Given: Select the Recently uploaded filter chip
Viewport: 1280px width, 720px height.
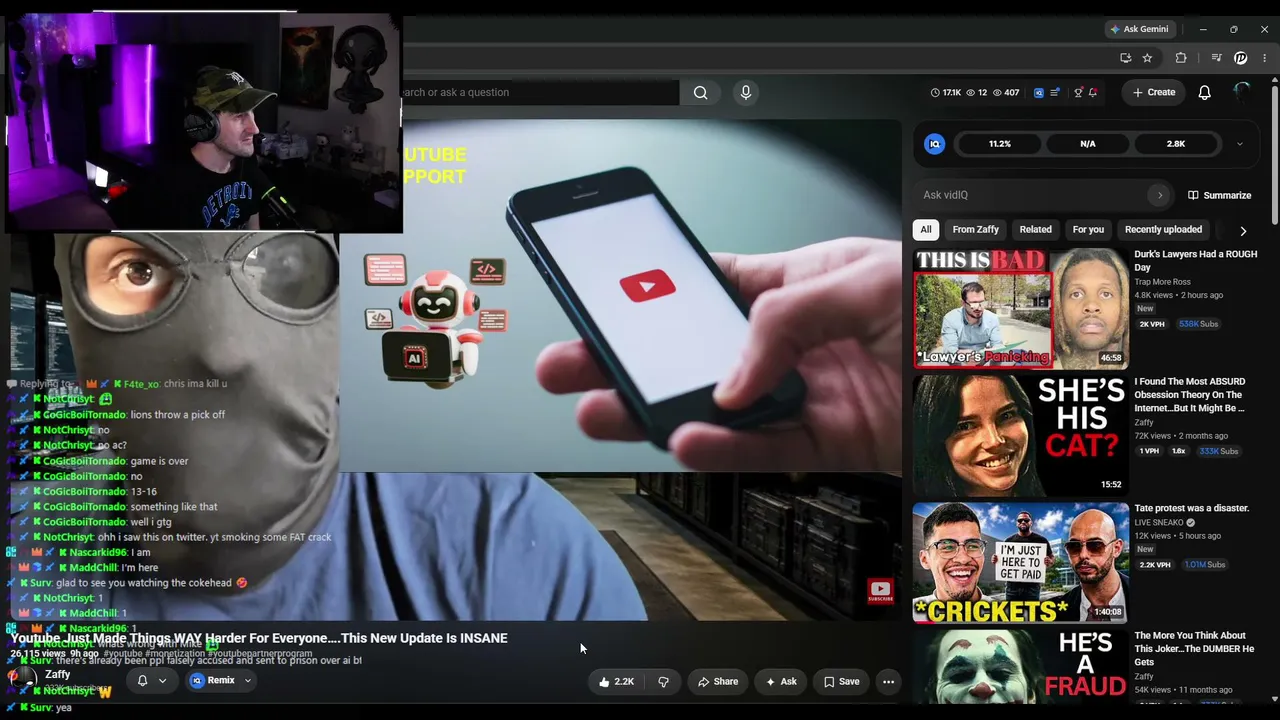Looking at the screenshot, I should pos(1163,230).
